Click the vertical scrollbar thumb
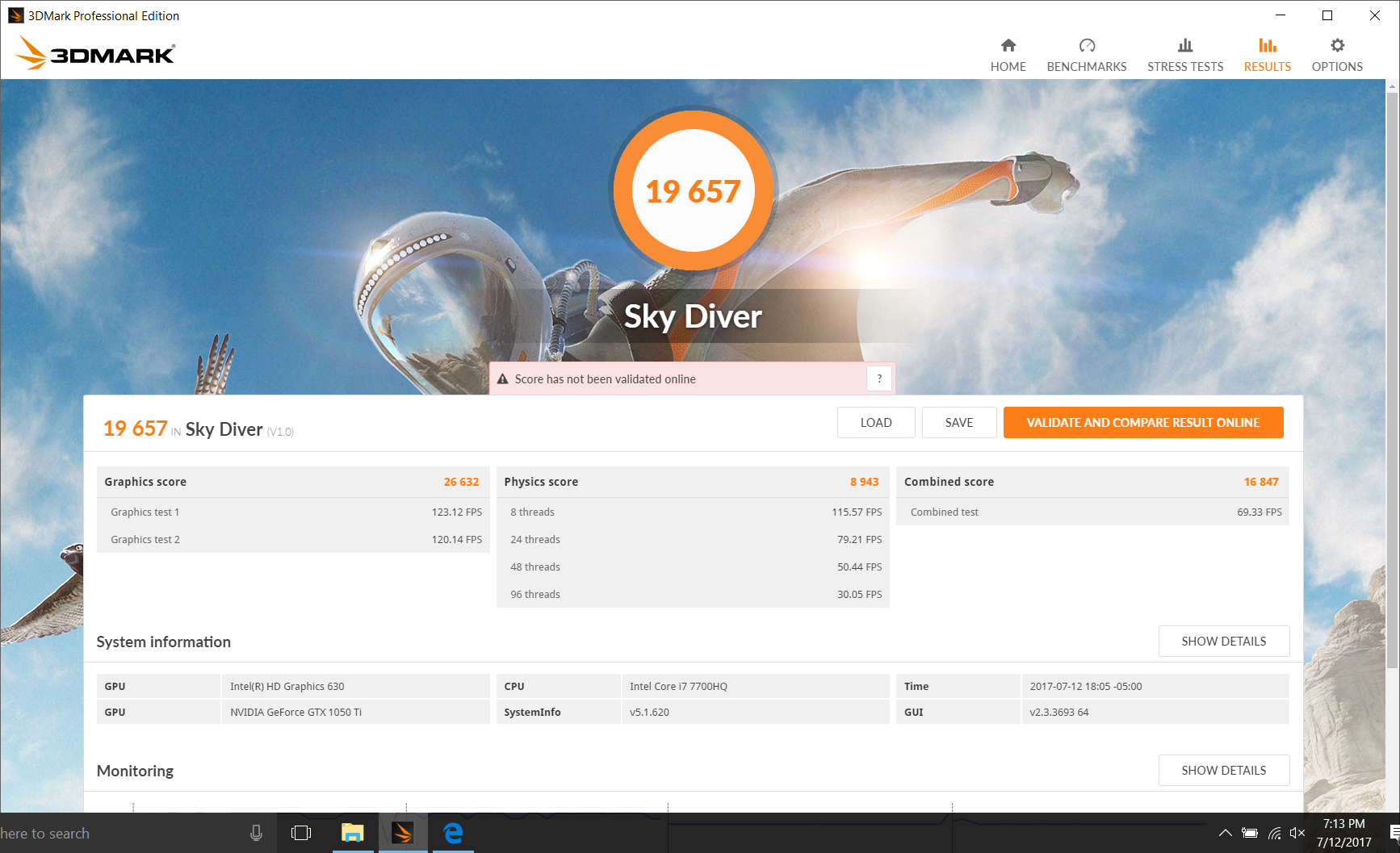The image size is (1400, 853). 1392,379
